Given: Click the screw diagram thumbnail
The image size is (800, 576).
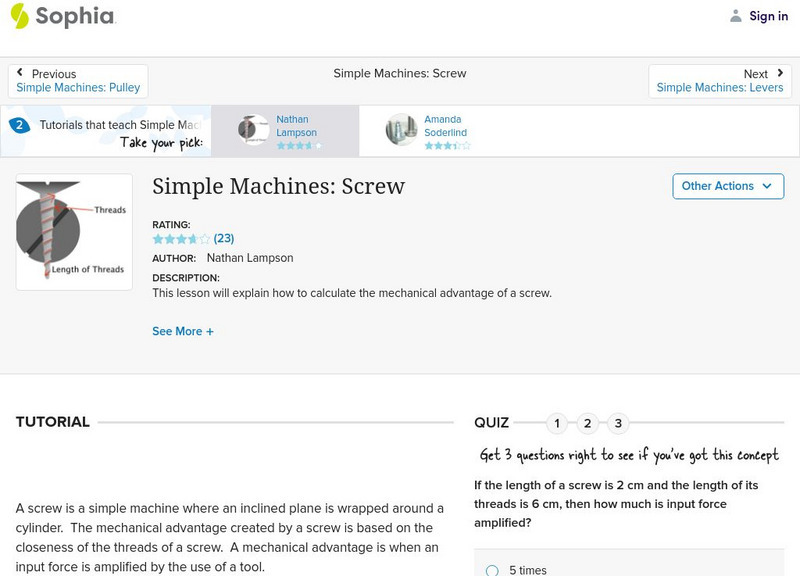Looking at the screenshot, I should (x=72, y=230).
